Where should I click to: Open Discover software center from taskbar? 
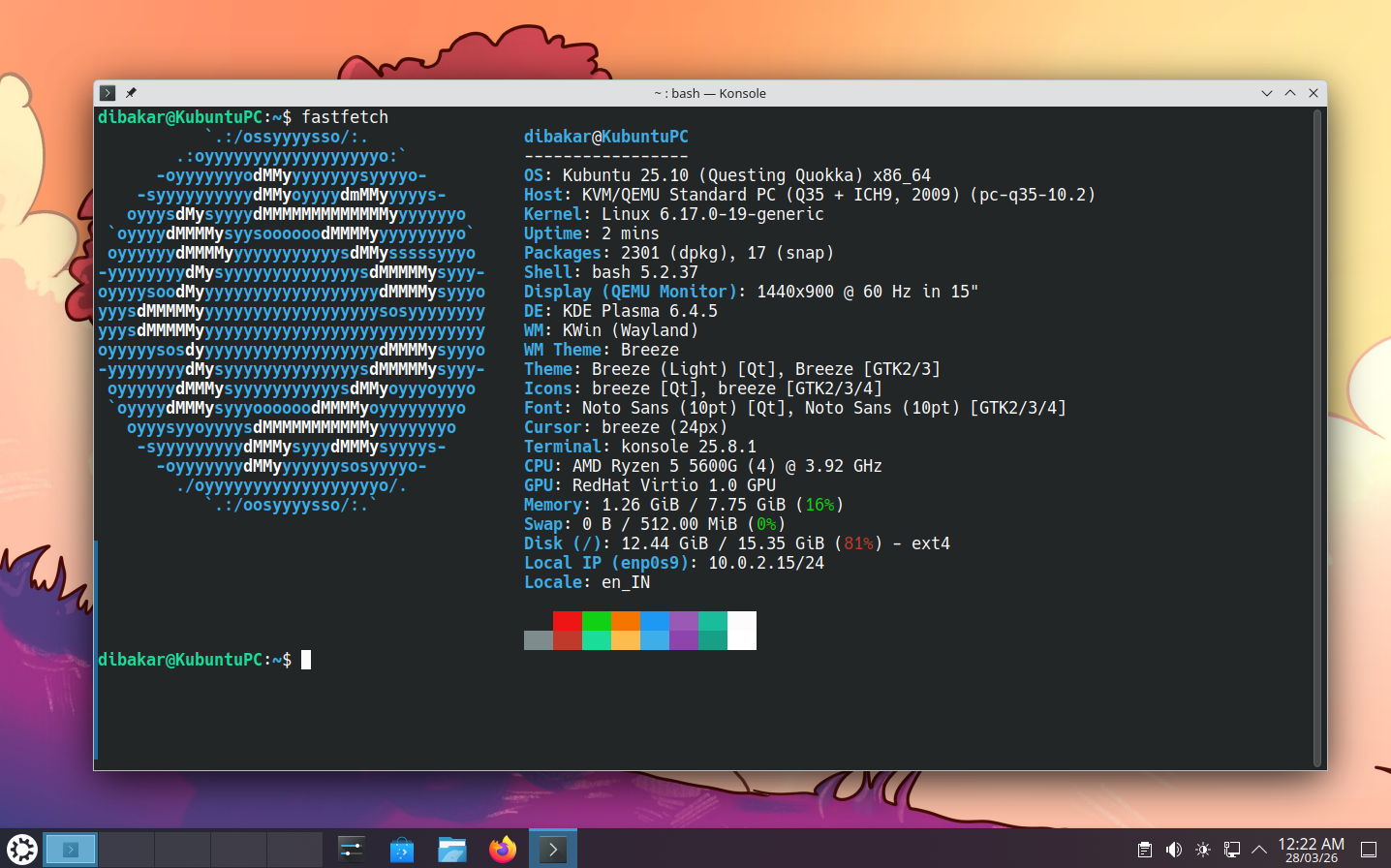[401, 850]
